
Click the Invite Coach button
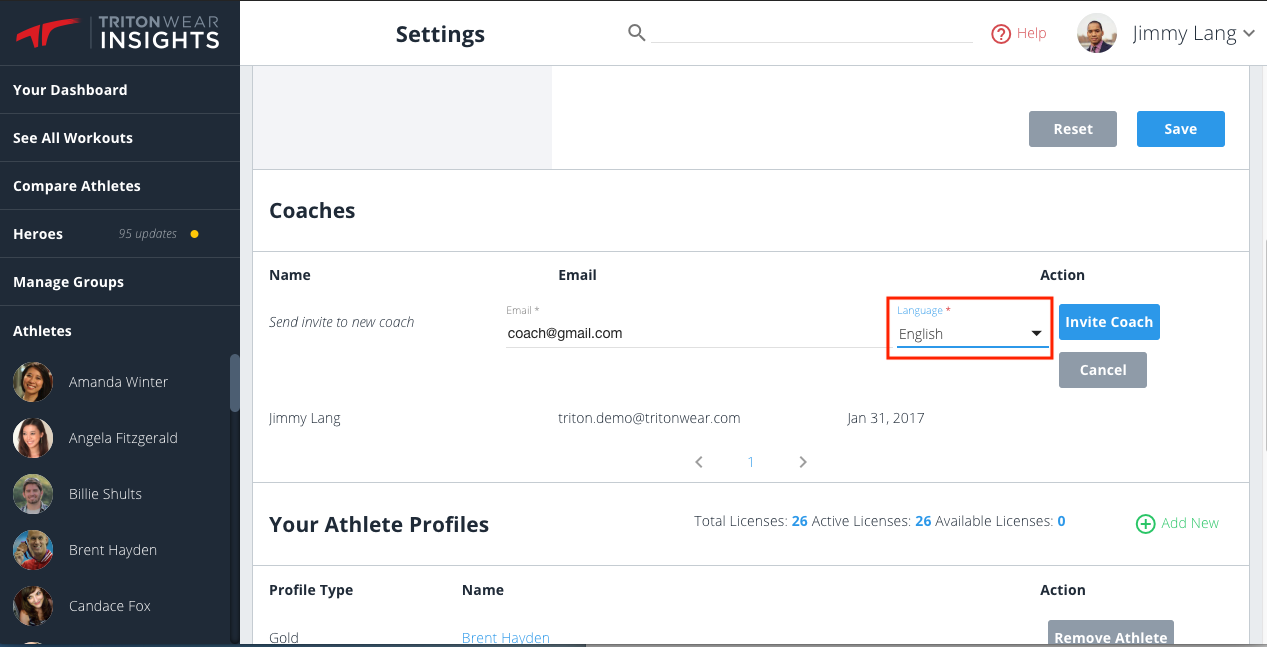1109,322
